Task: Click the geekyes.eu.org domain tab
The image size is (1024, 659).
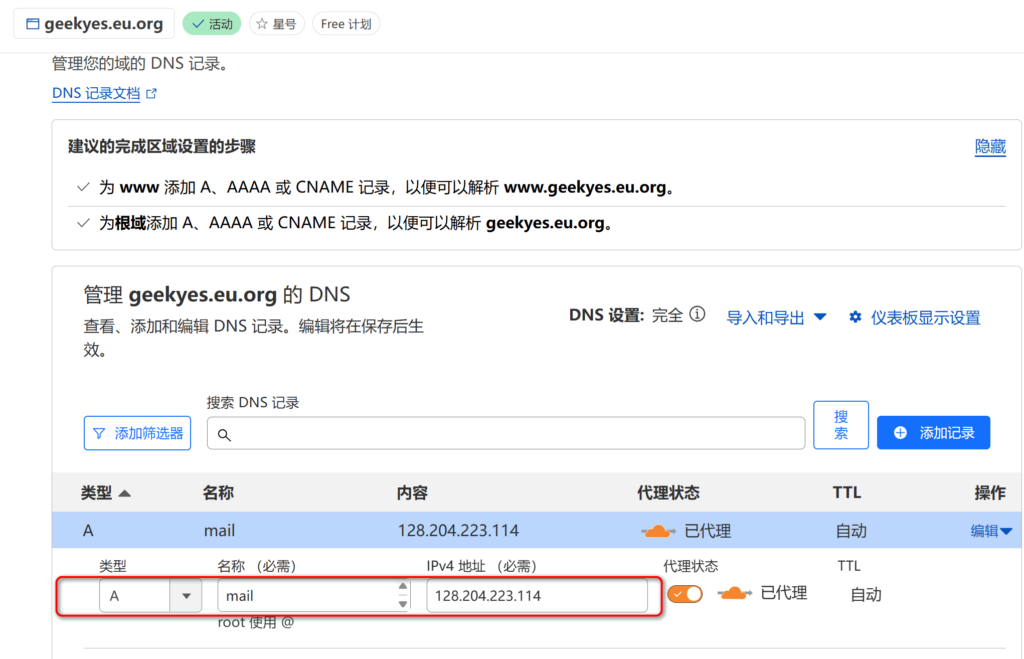Action: (94, 24)
